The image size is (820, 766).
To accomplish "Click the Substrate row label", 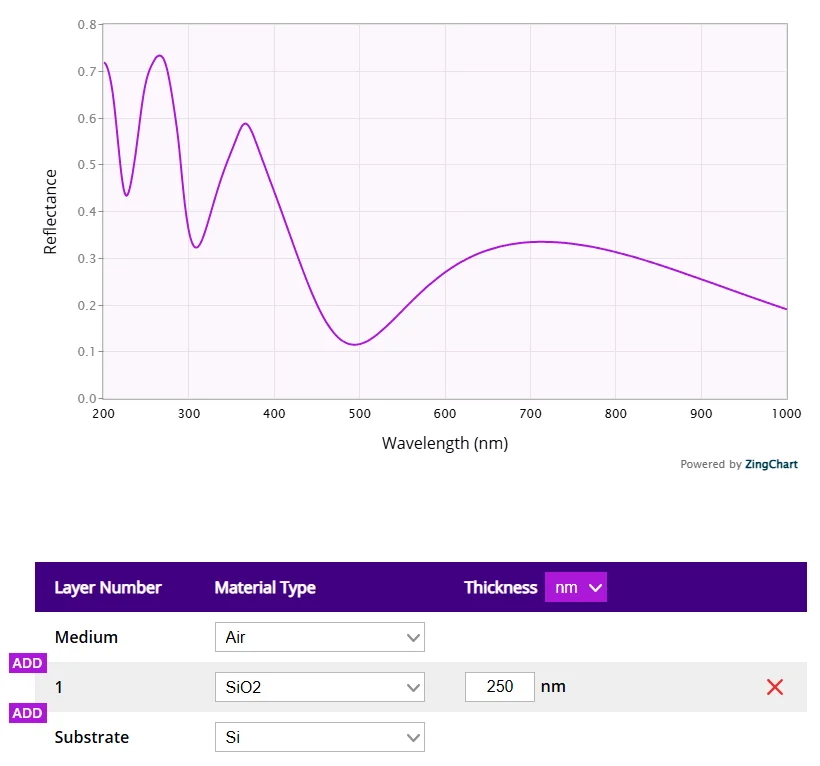I will pyautogui.click(x=92, y=737).
